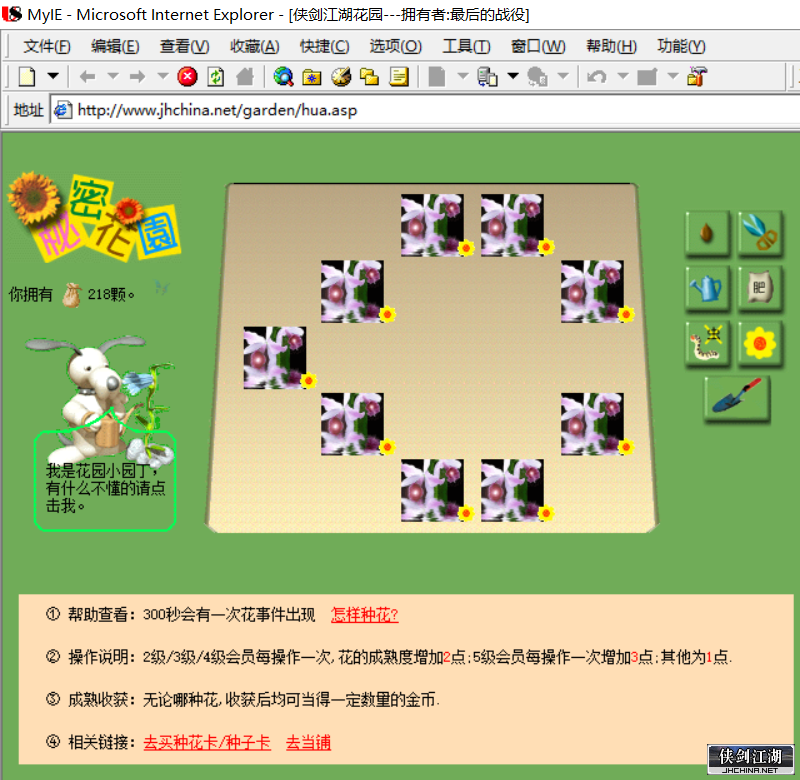Open web search via the globe magnifier icon
This screenshot has height=780, width=800.
pos(283,77)
